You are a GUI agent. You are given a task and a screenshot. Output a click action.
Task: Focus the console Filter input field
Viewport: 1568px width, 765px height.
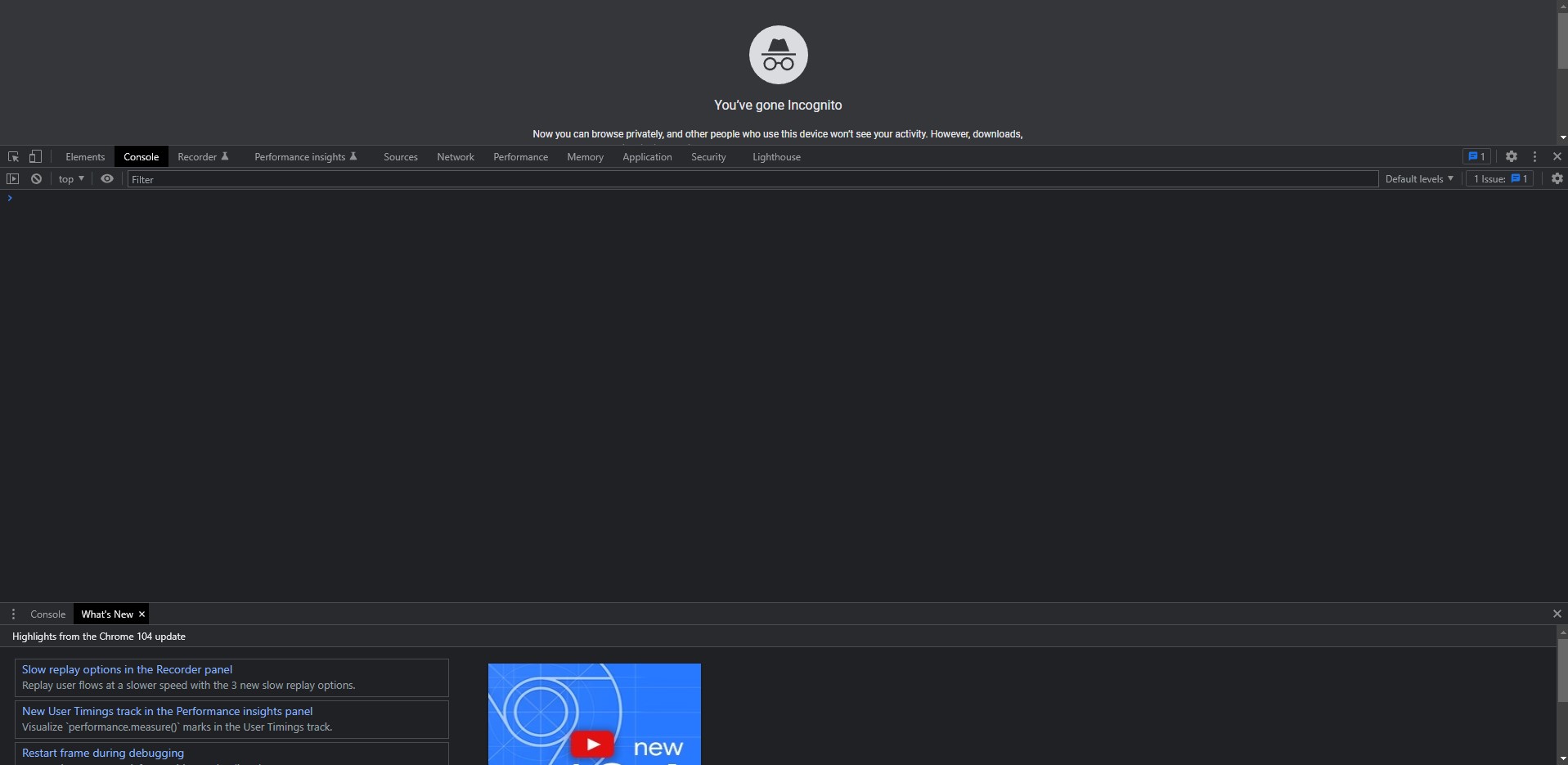753,179
